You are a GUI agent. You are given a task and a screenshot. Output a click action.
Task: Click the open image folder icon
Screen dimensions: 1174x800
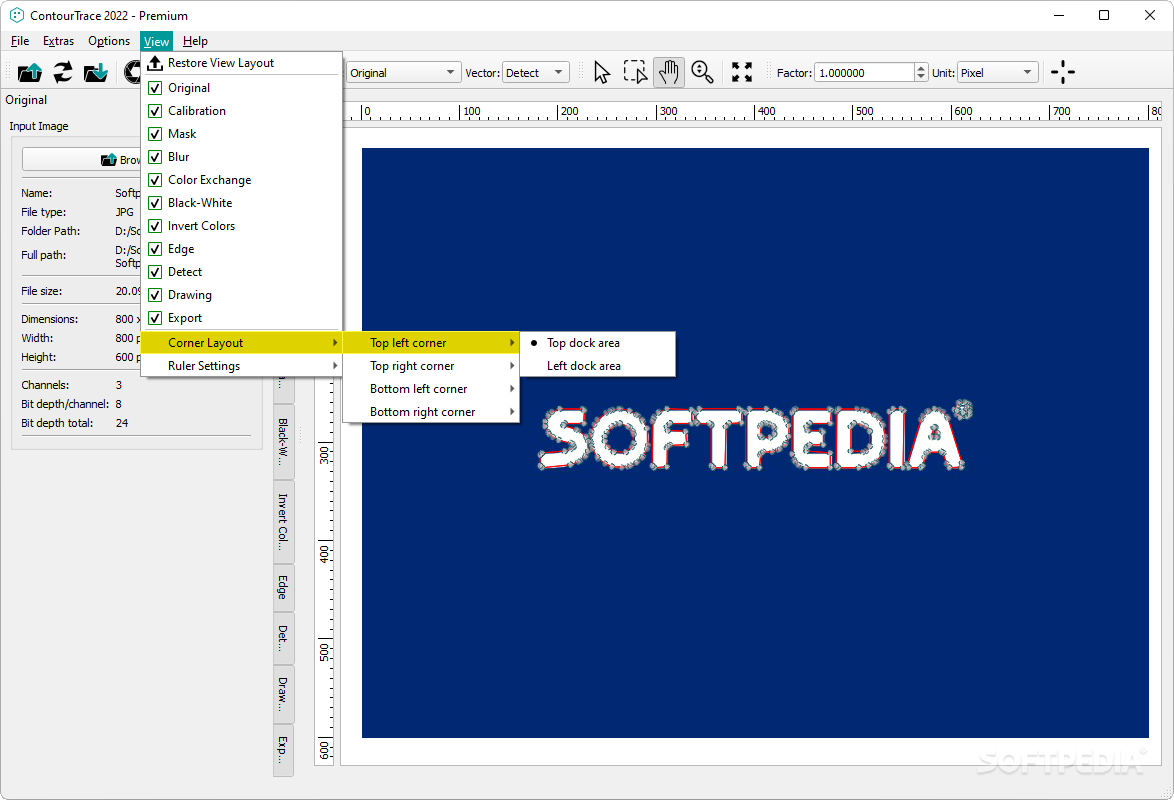30,73
